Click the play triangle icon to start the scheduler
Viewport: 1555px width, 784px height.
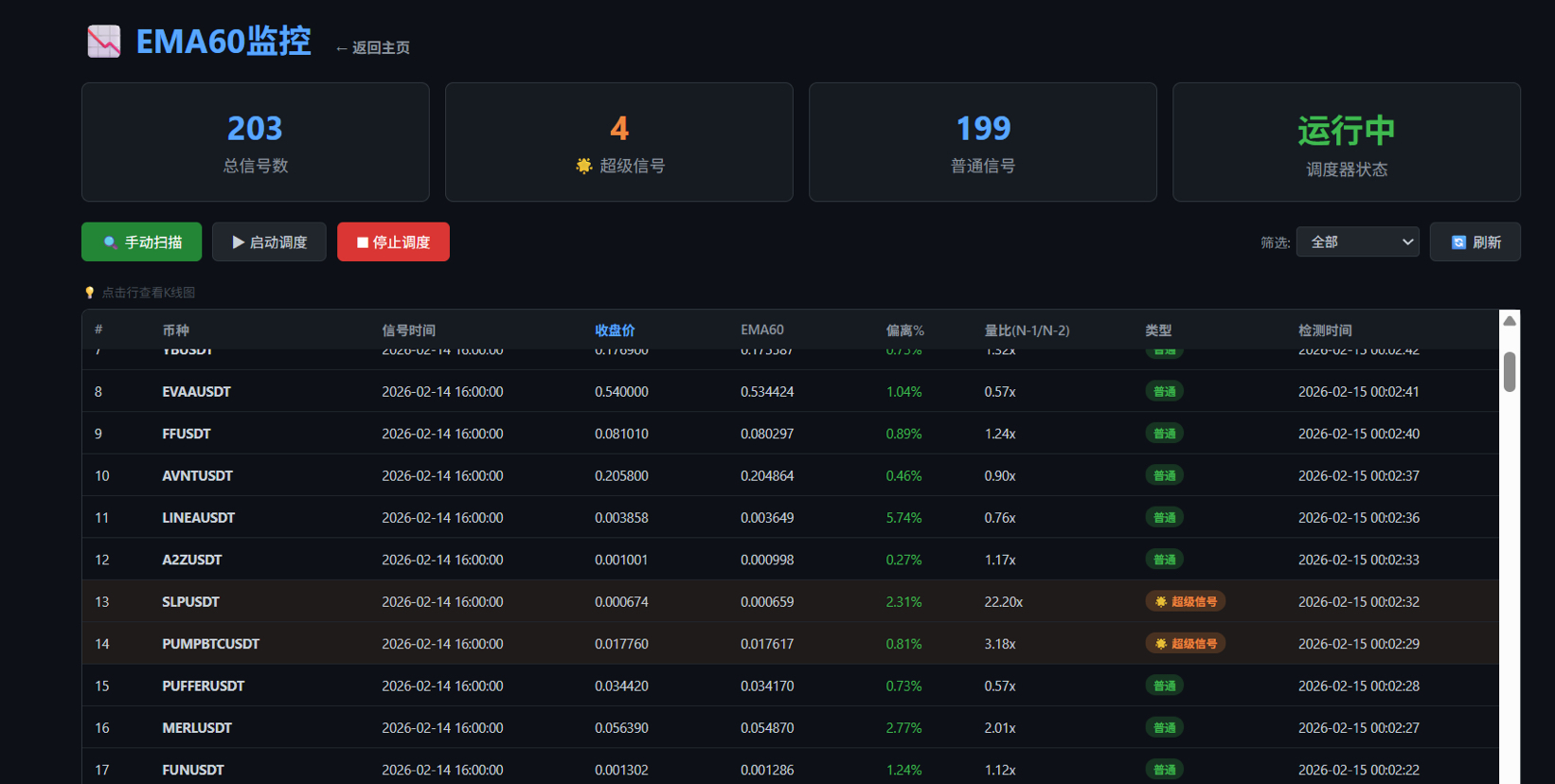pos(238,242)
